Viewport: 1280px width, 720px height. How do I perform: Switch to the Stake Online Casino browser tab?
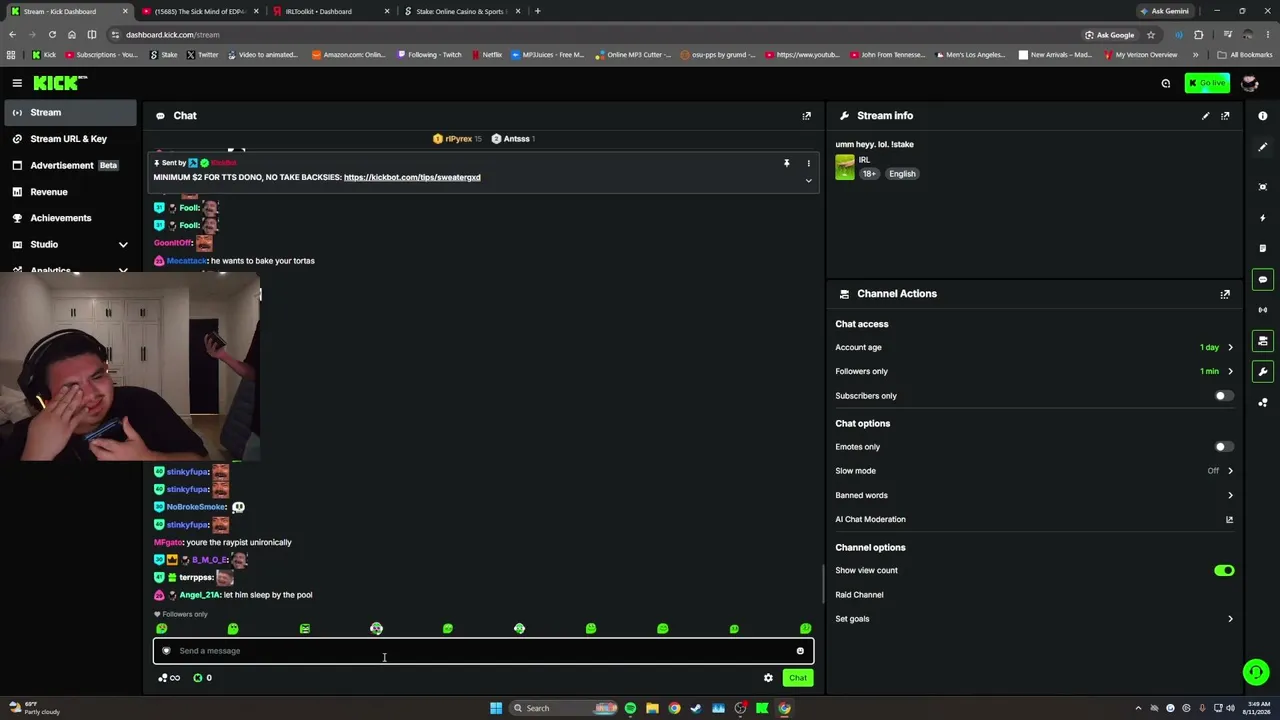point(462,11)
